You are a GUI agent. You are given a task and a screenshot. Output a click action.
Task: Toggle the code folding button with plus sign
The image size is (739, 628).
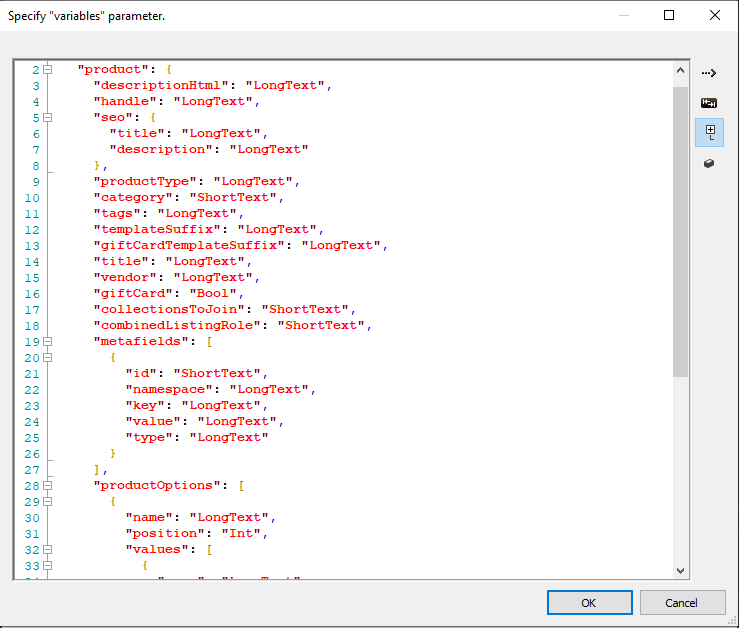tap(709, 132)
